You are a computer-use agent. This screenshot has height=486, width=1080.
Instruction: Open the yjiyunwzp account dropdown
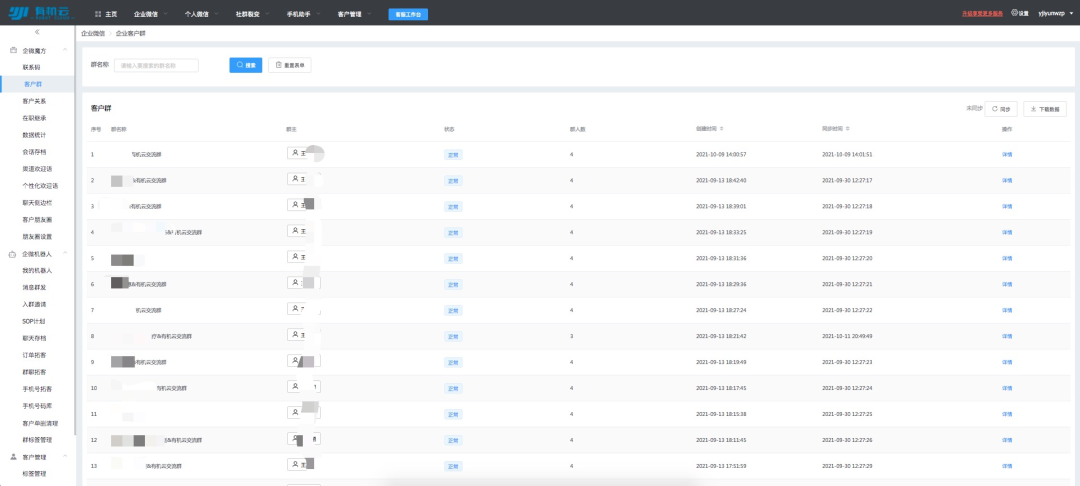point(1053,14)
